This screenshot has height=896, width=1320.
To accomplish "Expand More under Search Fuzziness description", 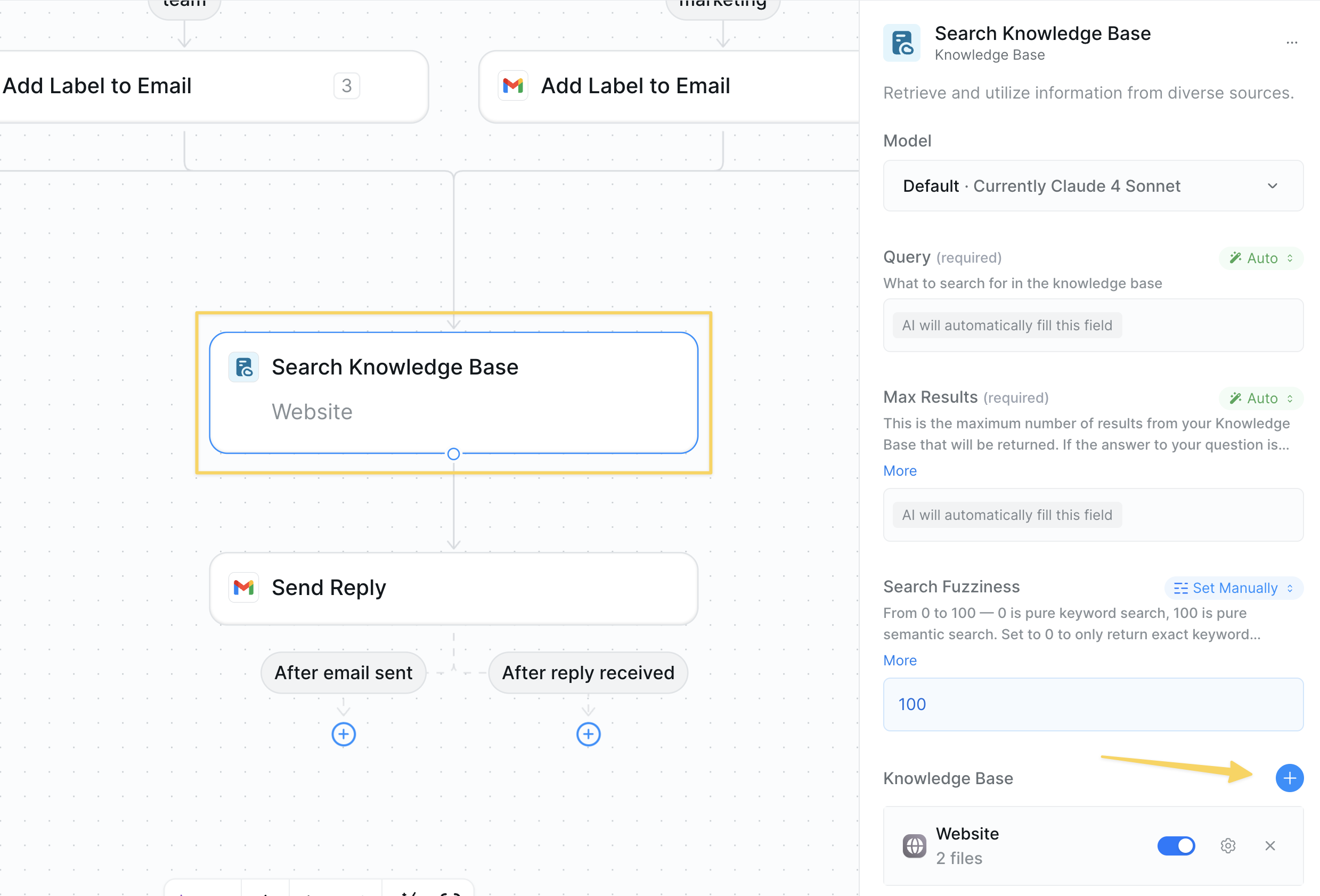I will [900, 660].
